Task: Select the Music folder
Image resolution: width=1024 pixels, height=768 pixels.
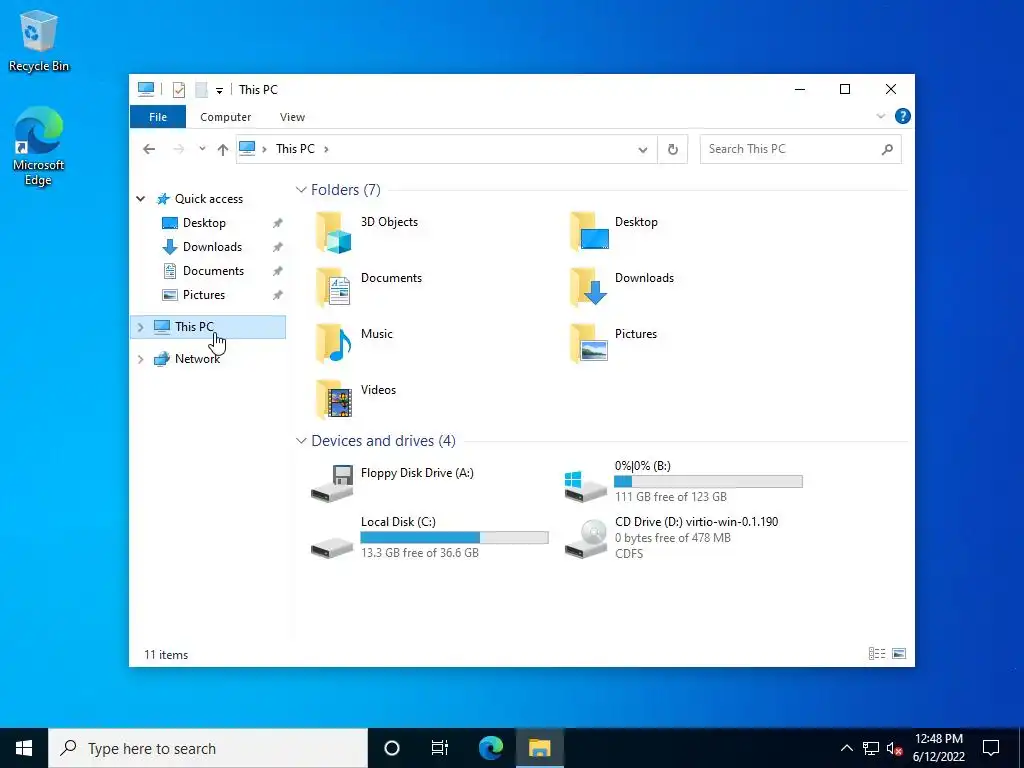Action: [354, 344]
